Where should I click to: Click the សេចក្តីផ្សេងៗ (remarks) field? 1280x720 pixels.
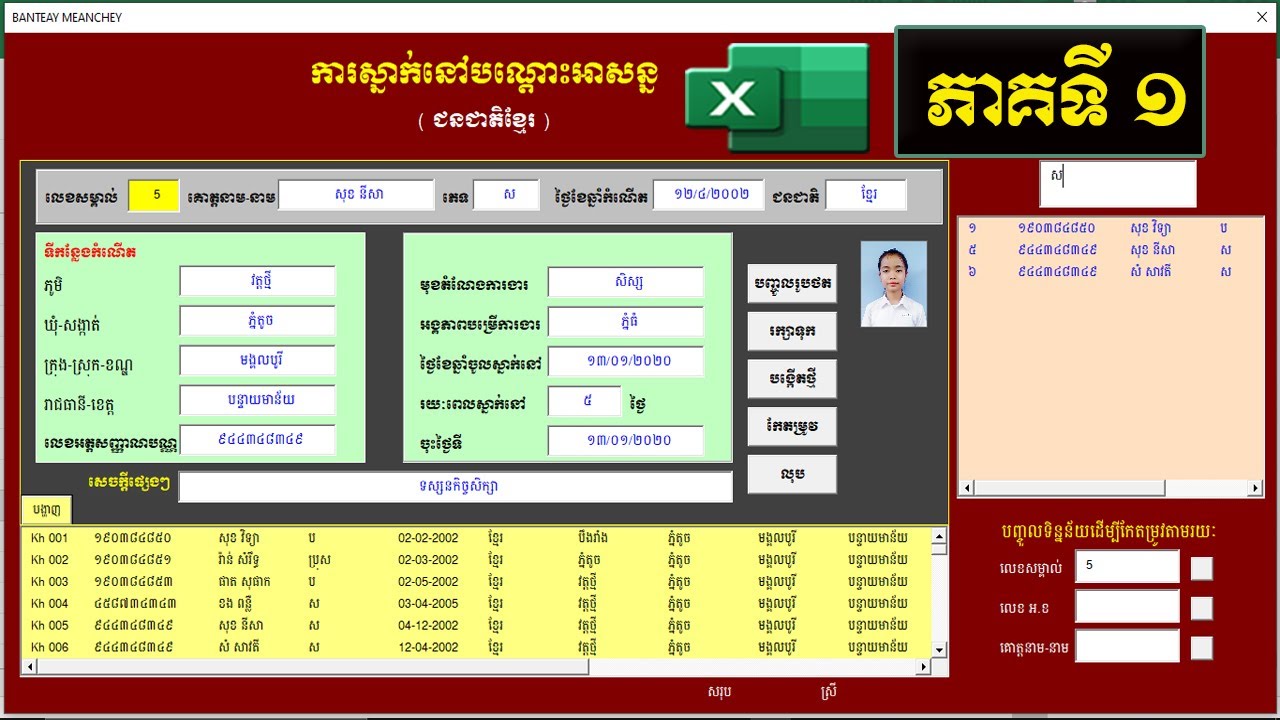(456, 487)
